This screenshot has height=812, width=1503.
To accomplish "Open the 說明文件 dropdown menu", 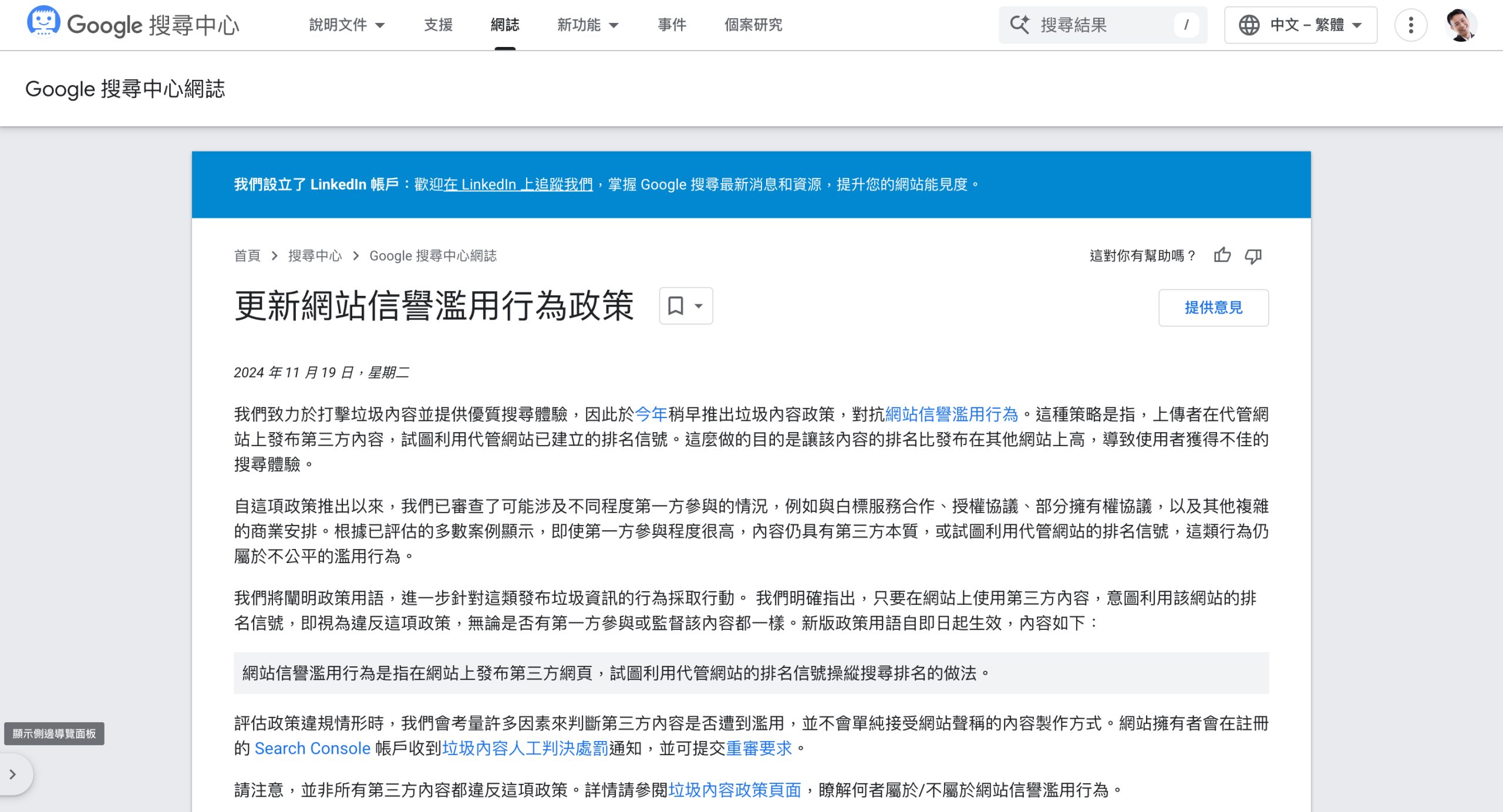I will [346, 25].
